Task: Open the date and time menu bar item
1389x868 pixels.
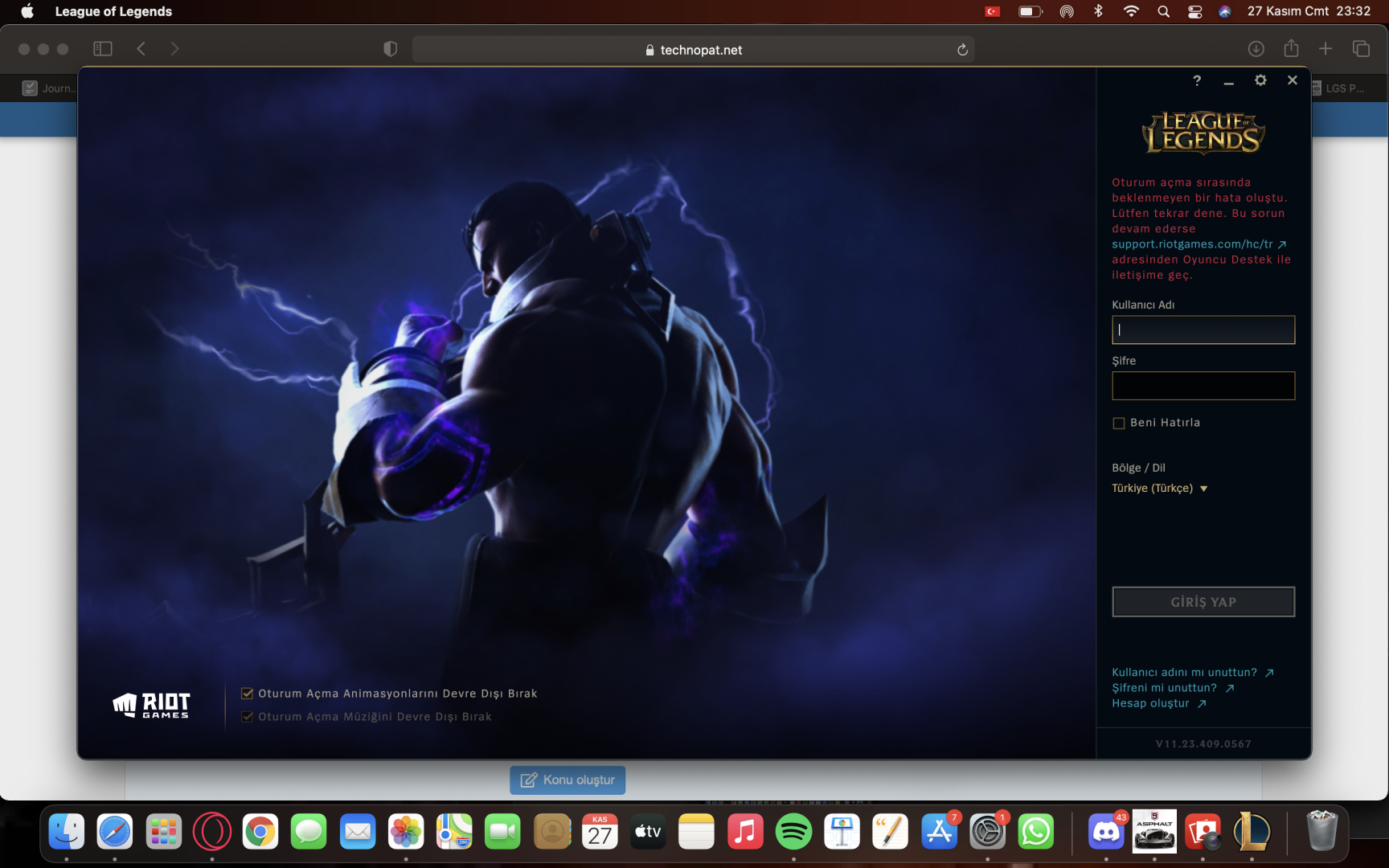Action: point(1309,11)
